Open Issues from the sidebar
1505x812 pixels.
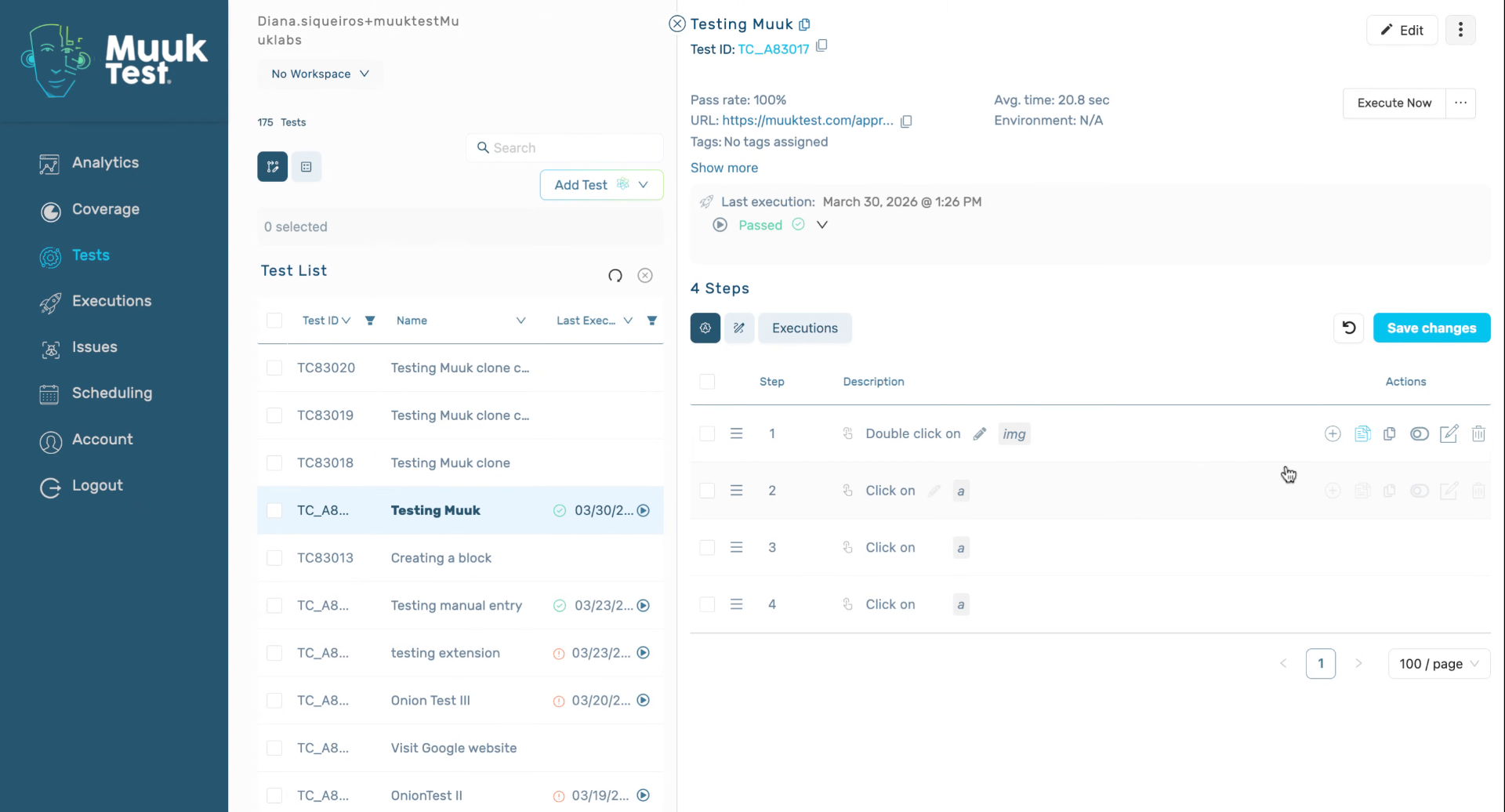click(78, 347)
